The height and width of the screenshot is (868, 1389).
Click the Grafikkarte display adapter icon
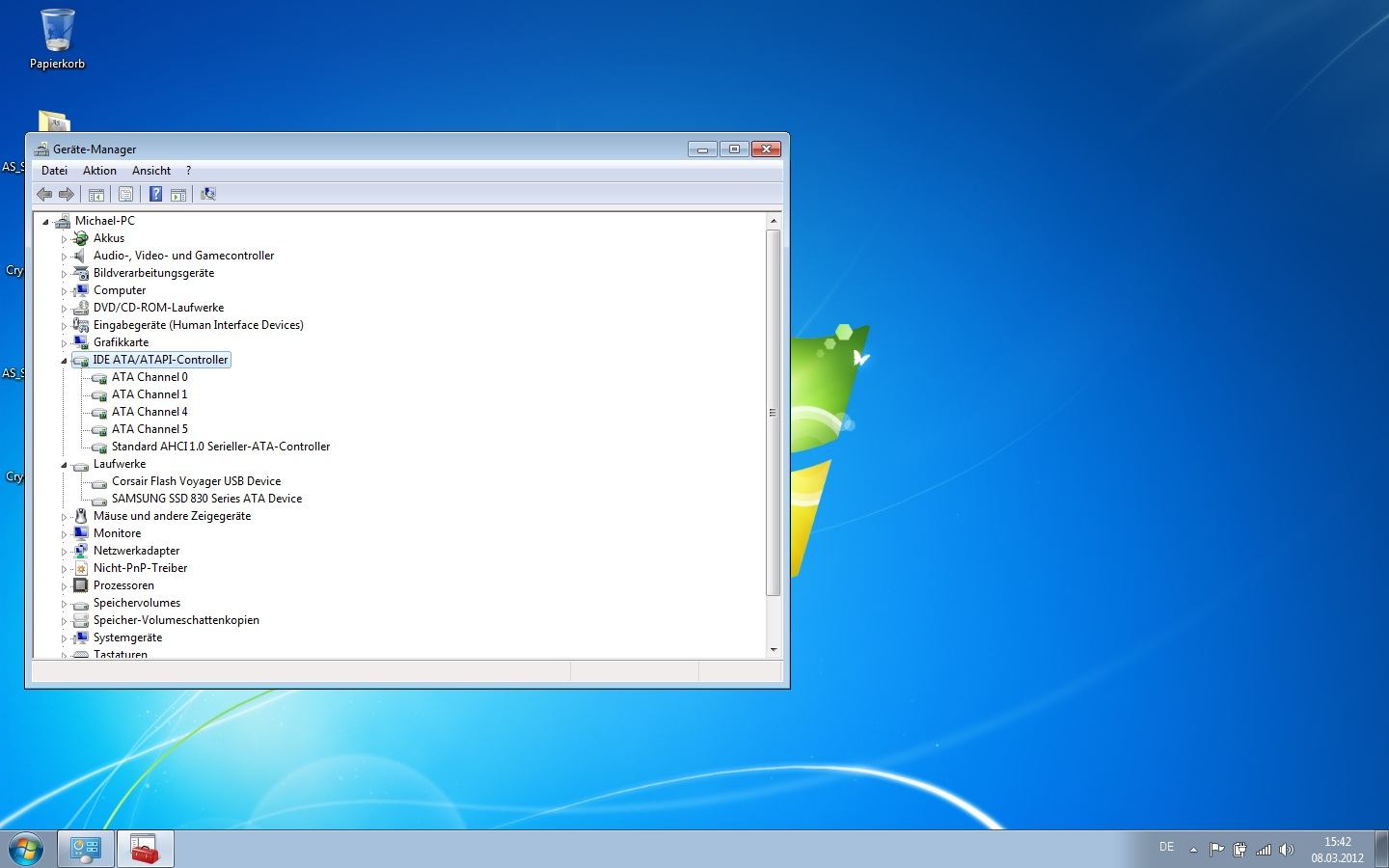pyautogui.click(x=81, y=342)
